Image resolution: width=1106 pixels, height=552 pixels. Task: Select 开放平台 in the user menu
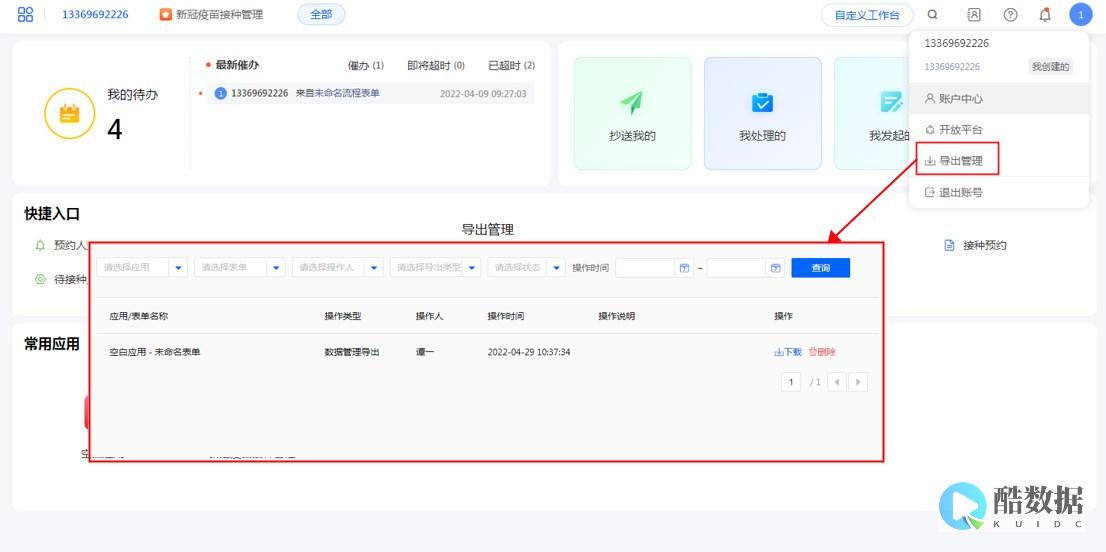[x=999, y=130]
